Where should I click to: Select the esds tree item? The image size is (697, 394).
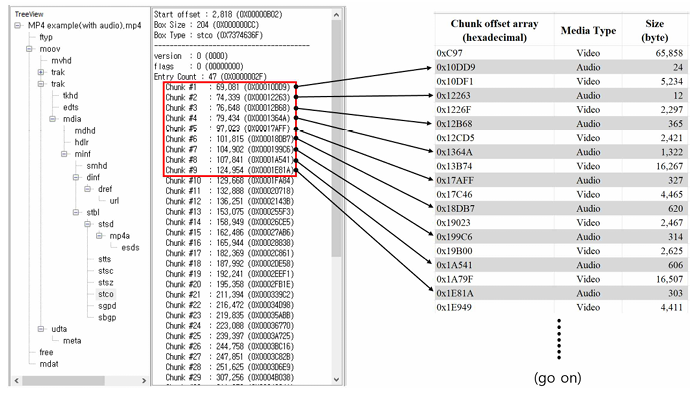click(130, 248)
